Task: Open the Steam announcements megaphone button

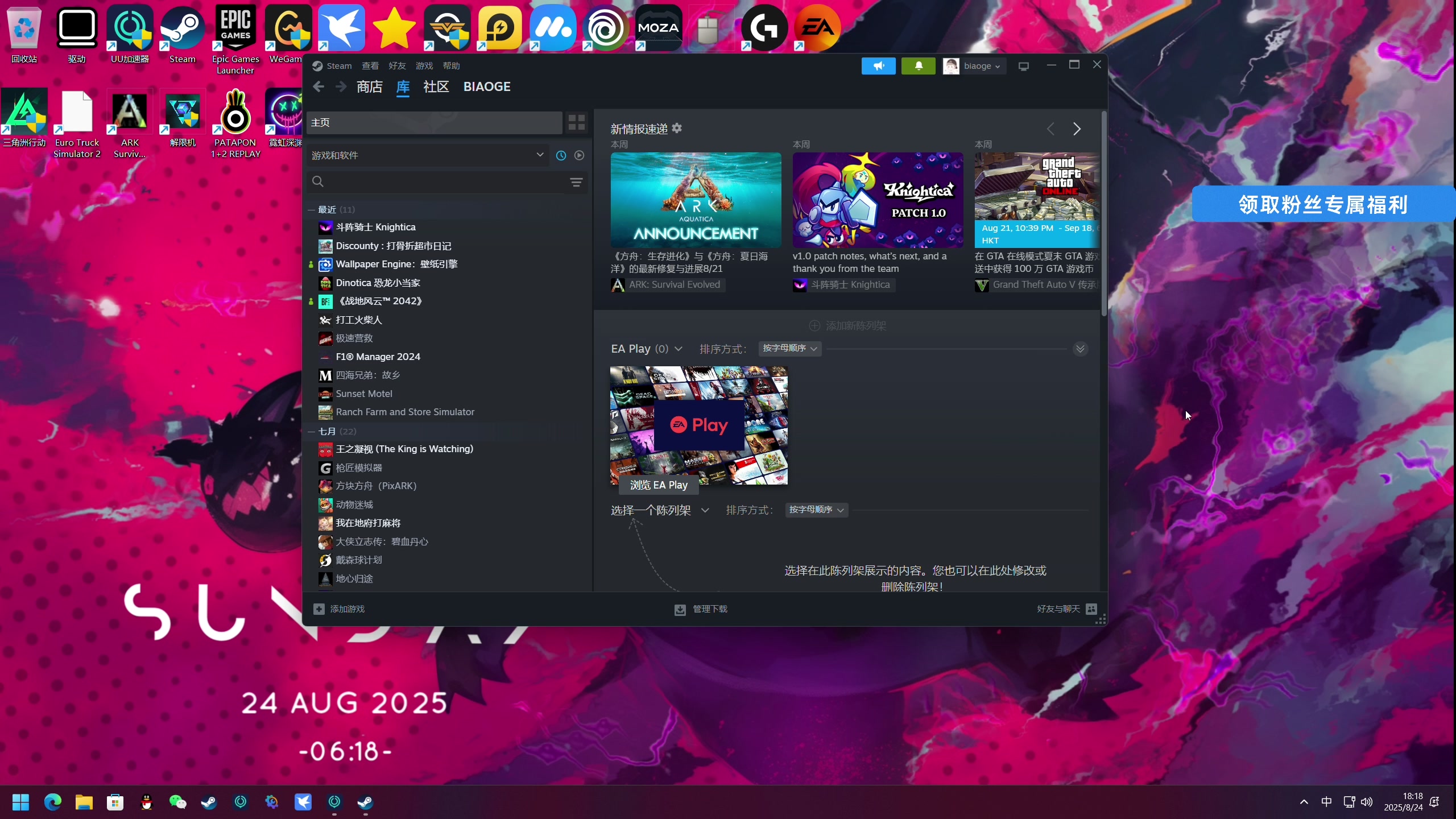Action: tap(878, 66)
